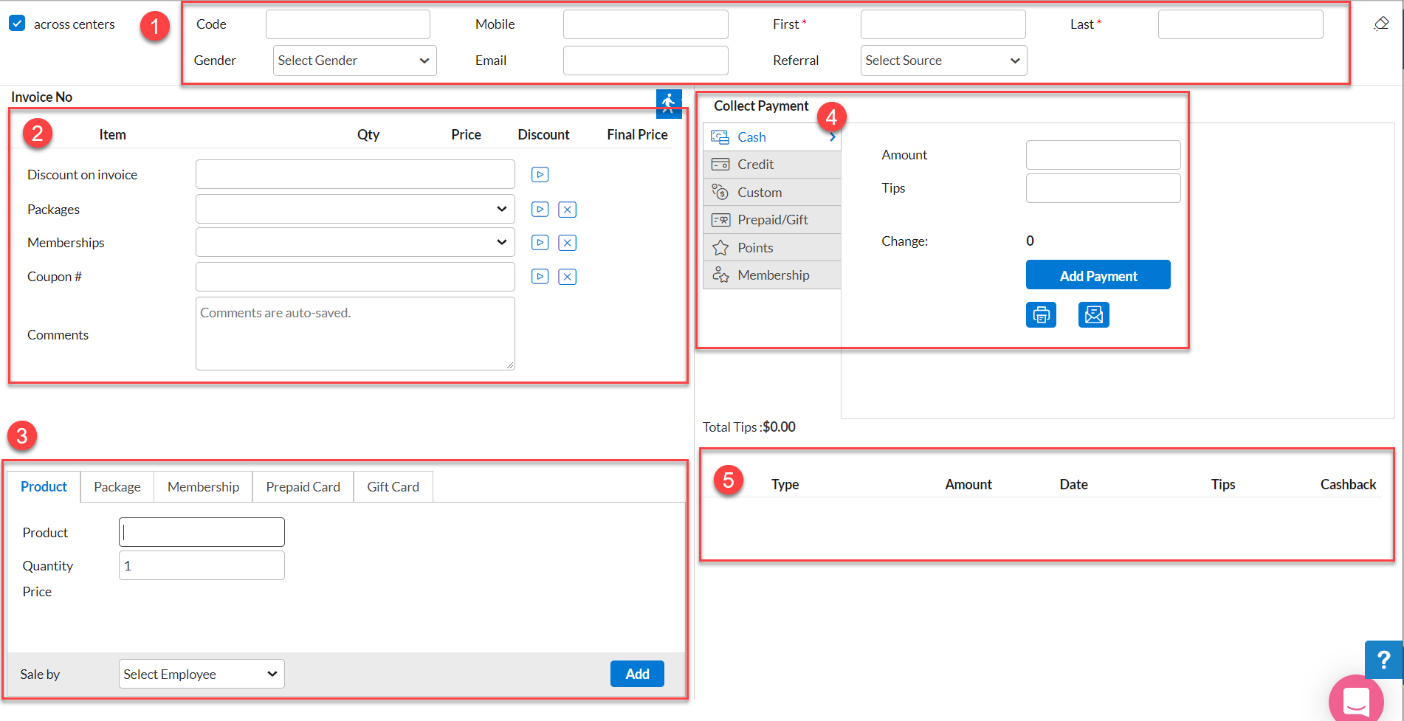Focus the Last name field

click(x=1241, y=24)
